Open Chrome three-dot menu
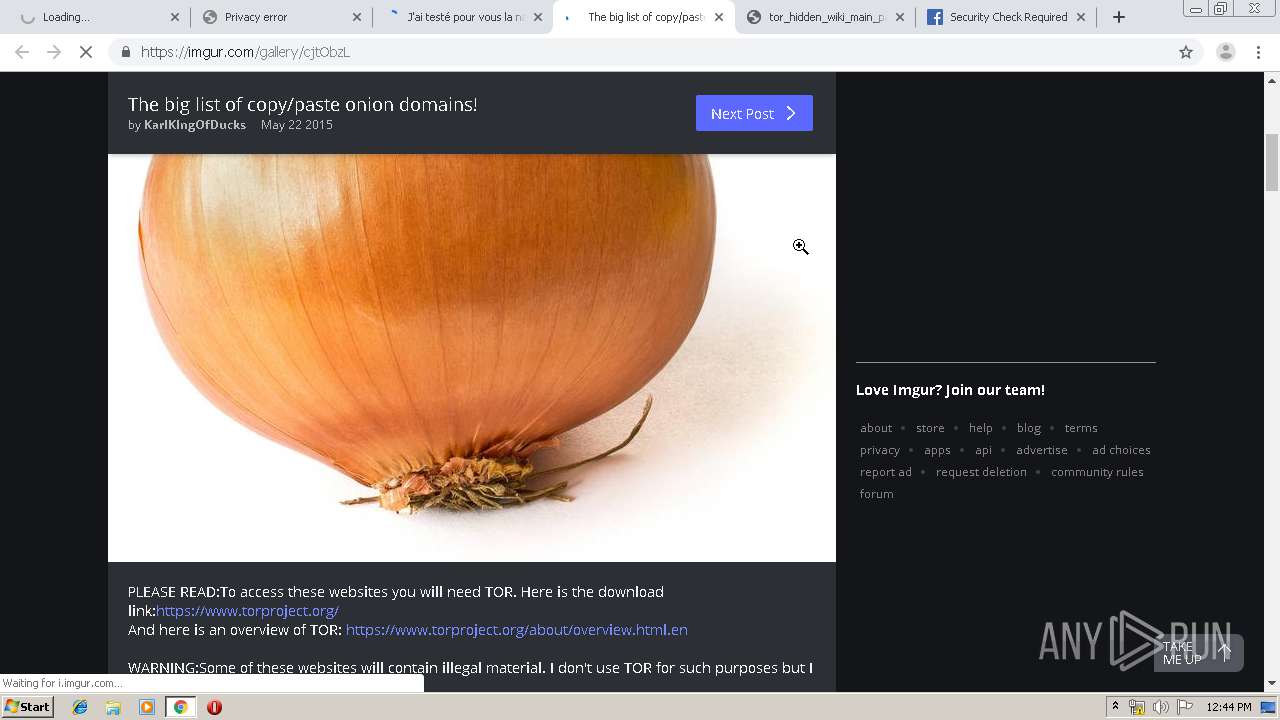This screenshot has width=1280, height=720. tap(1258, 52)
